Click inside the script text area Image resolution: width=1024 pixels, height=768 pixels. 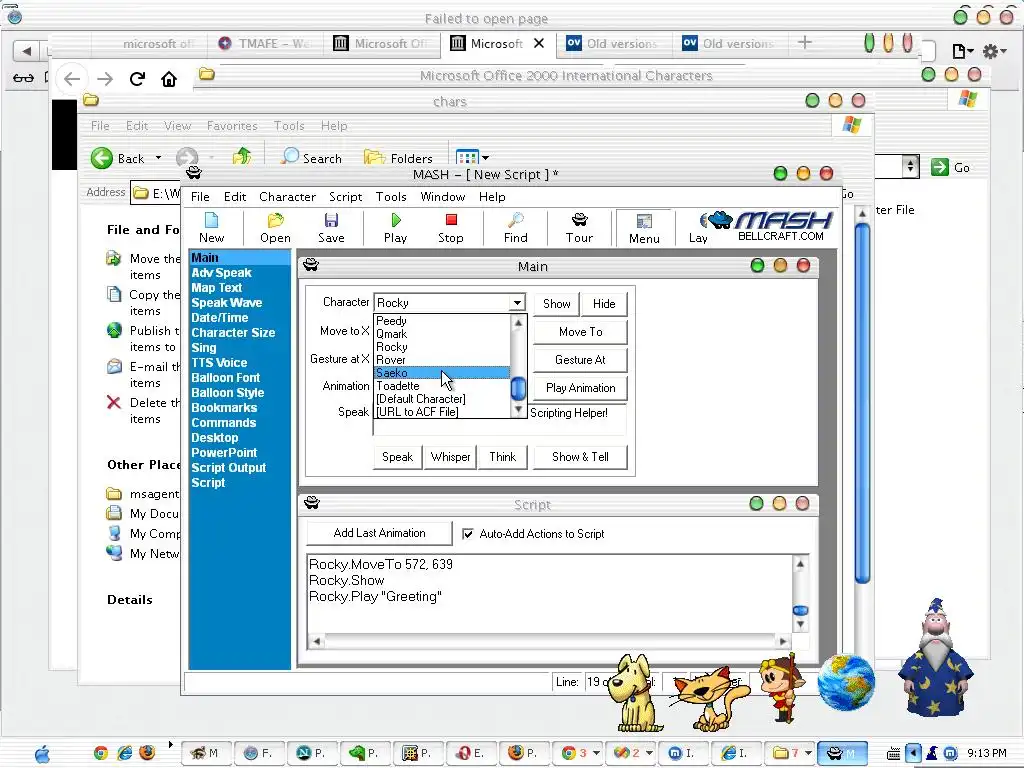pos(550,593)
